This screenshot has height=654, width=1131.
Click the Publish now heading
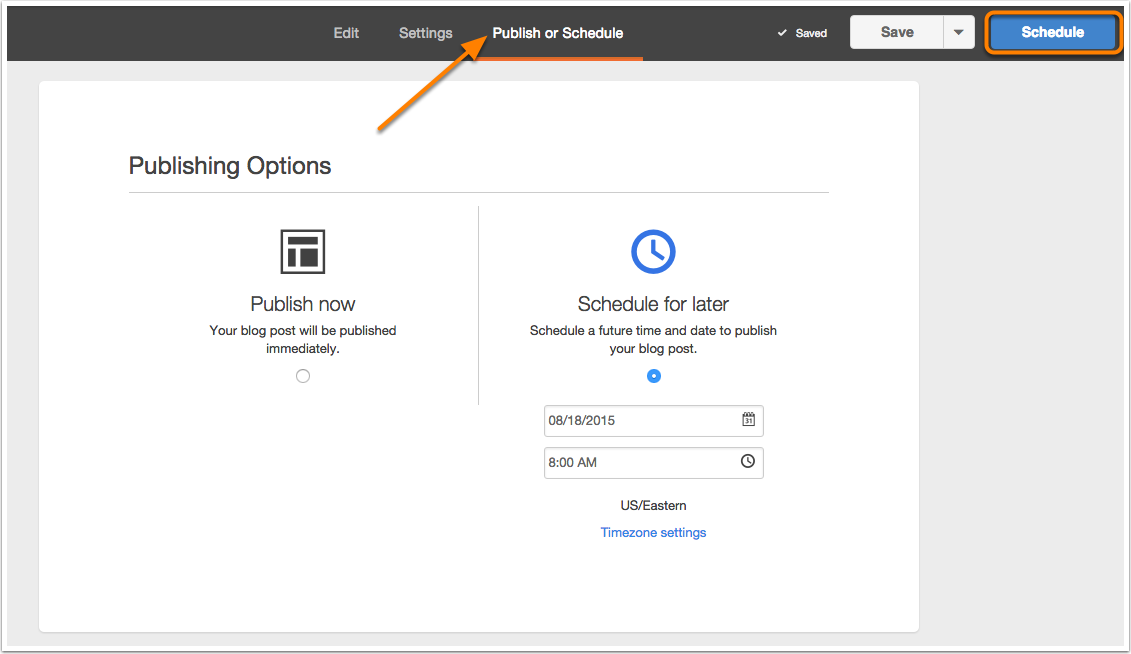coord(303,304)
